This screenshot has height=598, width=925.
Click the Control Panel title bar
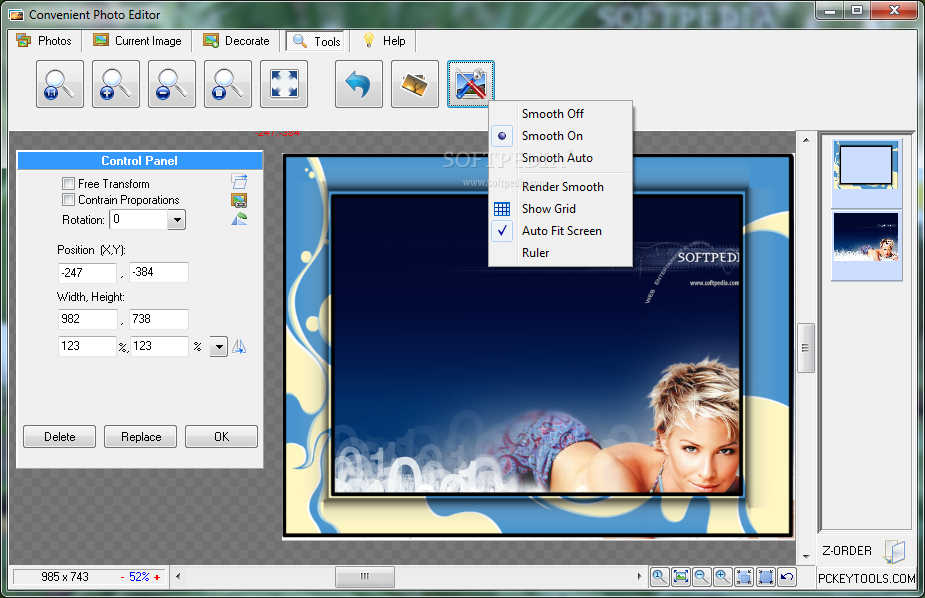click(140, 160)
